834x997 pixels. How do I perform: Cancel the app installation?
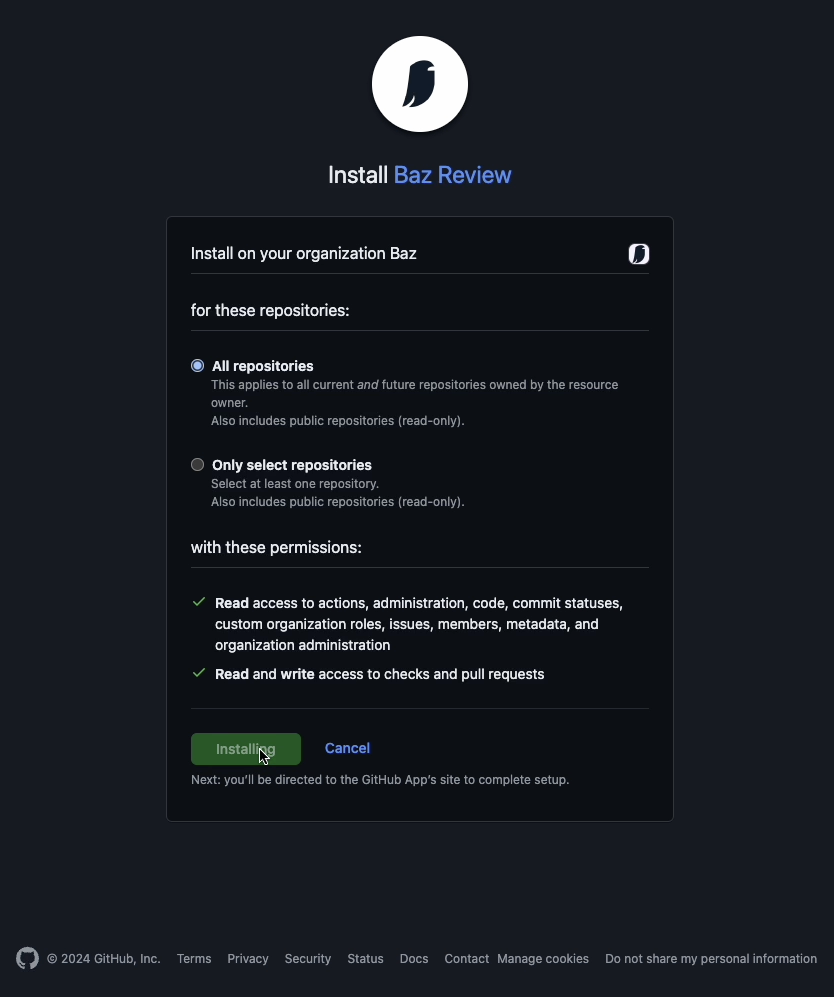347,748
